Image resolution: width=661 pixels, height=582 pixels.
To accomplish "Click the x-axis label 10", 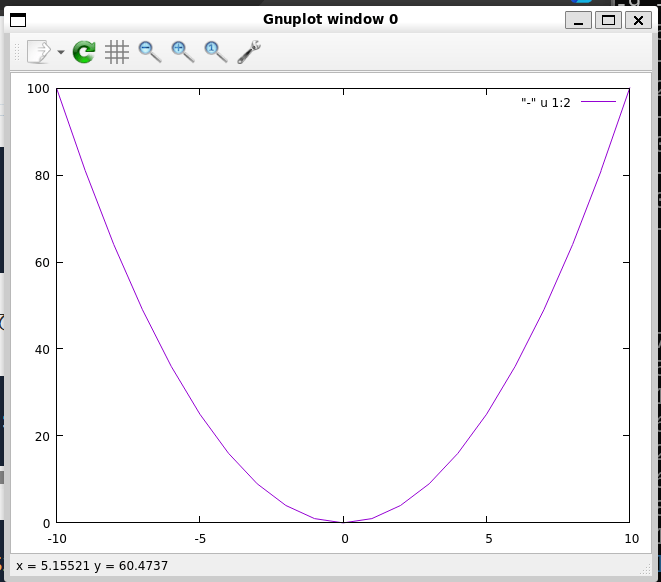I will 631,539.
